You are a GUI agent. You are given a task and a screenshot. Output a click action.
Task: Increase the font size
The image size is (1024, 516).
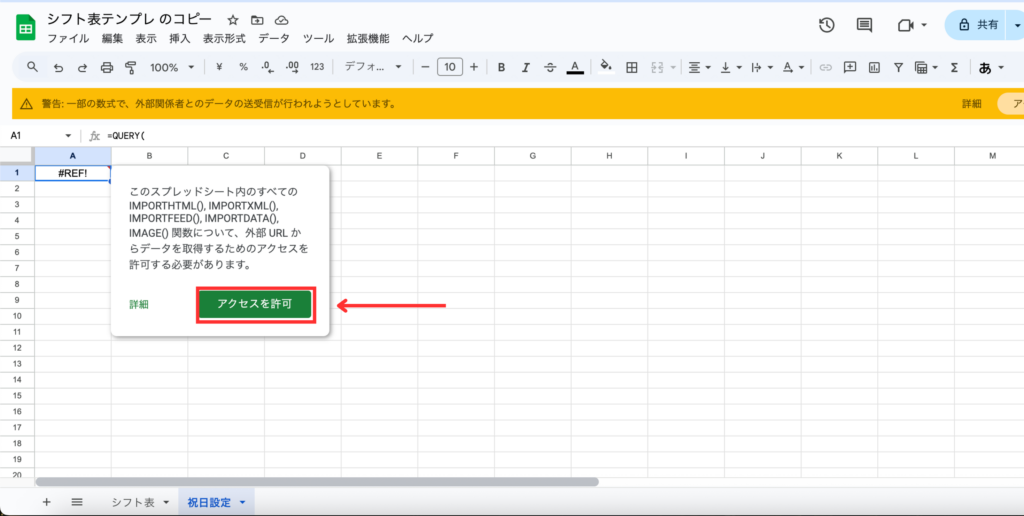pyautogui.click(x=474, y=67)
